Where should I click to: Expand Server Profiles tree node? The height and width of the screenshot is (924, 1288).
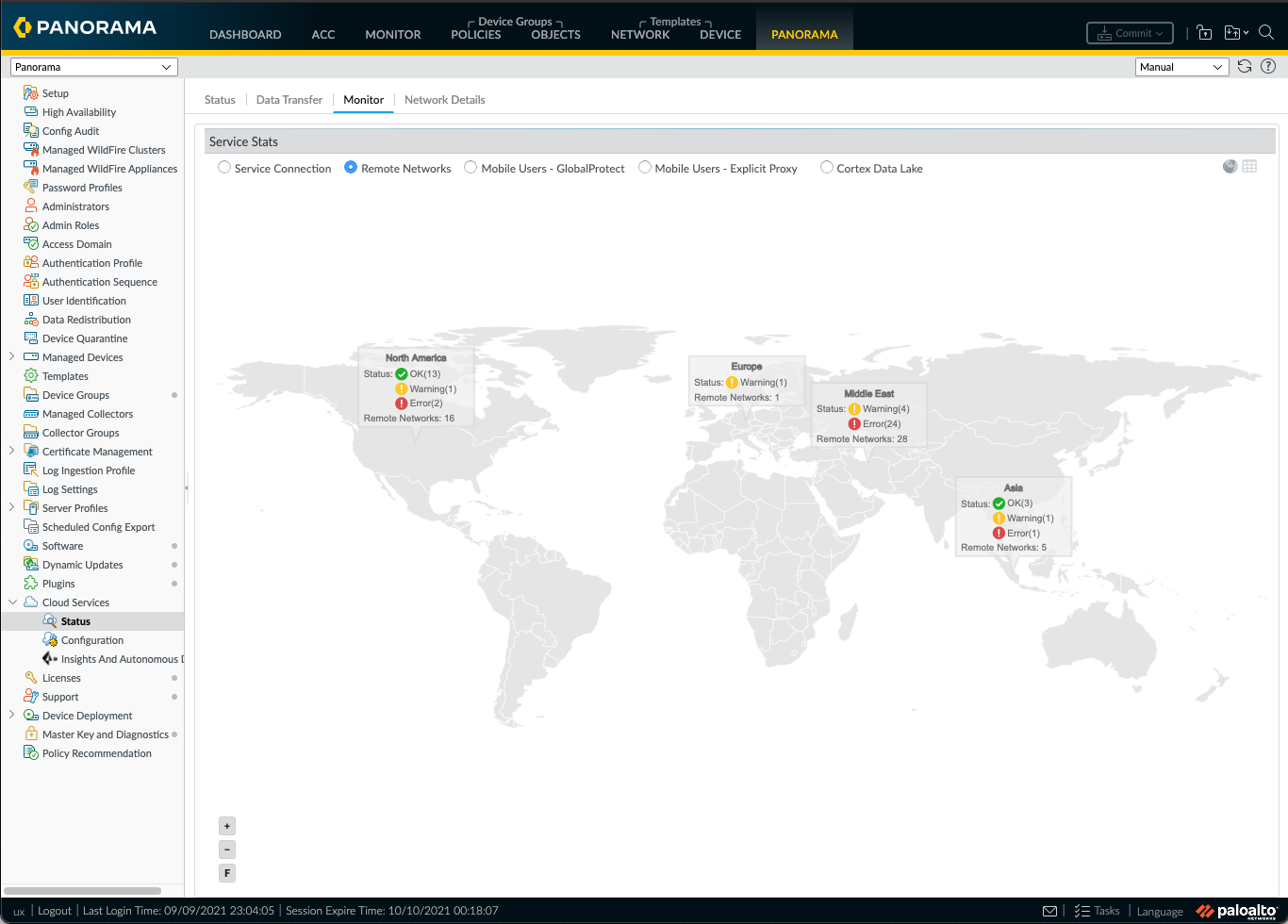11,507
